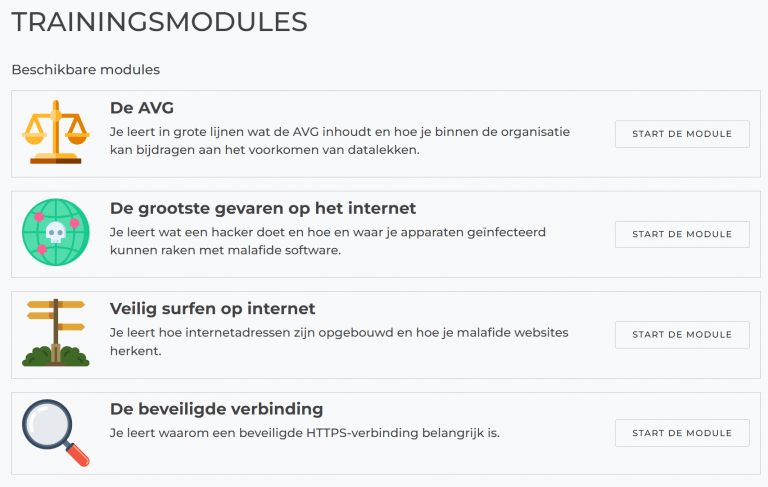This screenshot has width=768, height=487.
Task: Click the description about internetadressen and malafide websites
Action: pos(339,341)
